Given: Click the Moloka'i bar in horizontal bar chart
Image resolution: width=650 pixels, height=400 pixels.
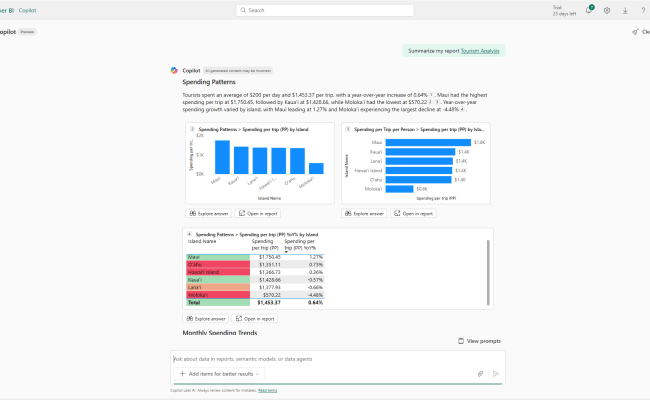Looking at the screenshot, I should pyautogui.click(x=399, y=189).
